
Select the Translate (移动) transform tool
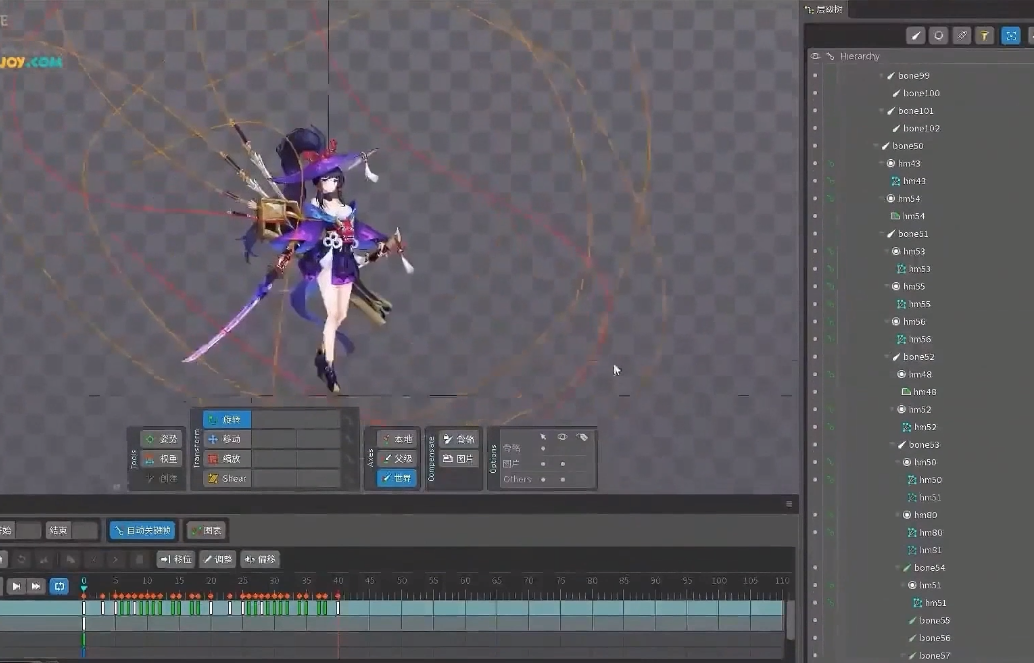coord(227,439)
